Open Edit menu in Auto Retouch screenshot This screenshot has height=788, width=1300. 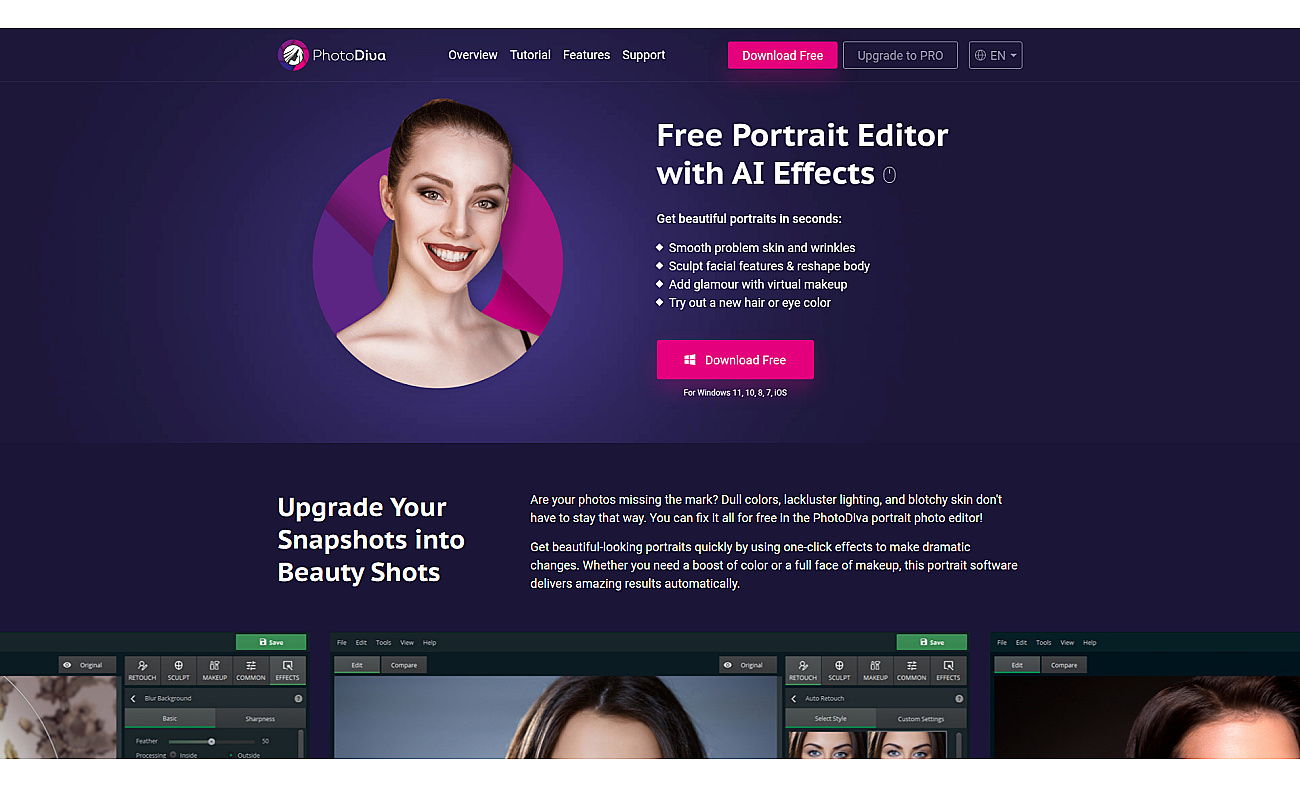pos(361,642)
